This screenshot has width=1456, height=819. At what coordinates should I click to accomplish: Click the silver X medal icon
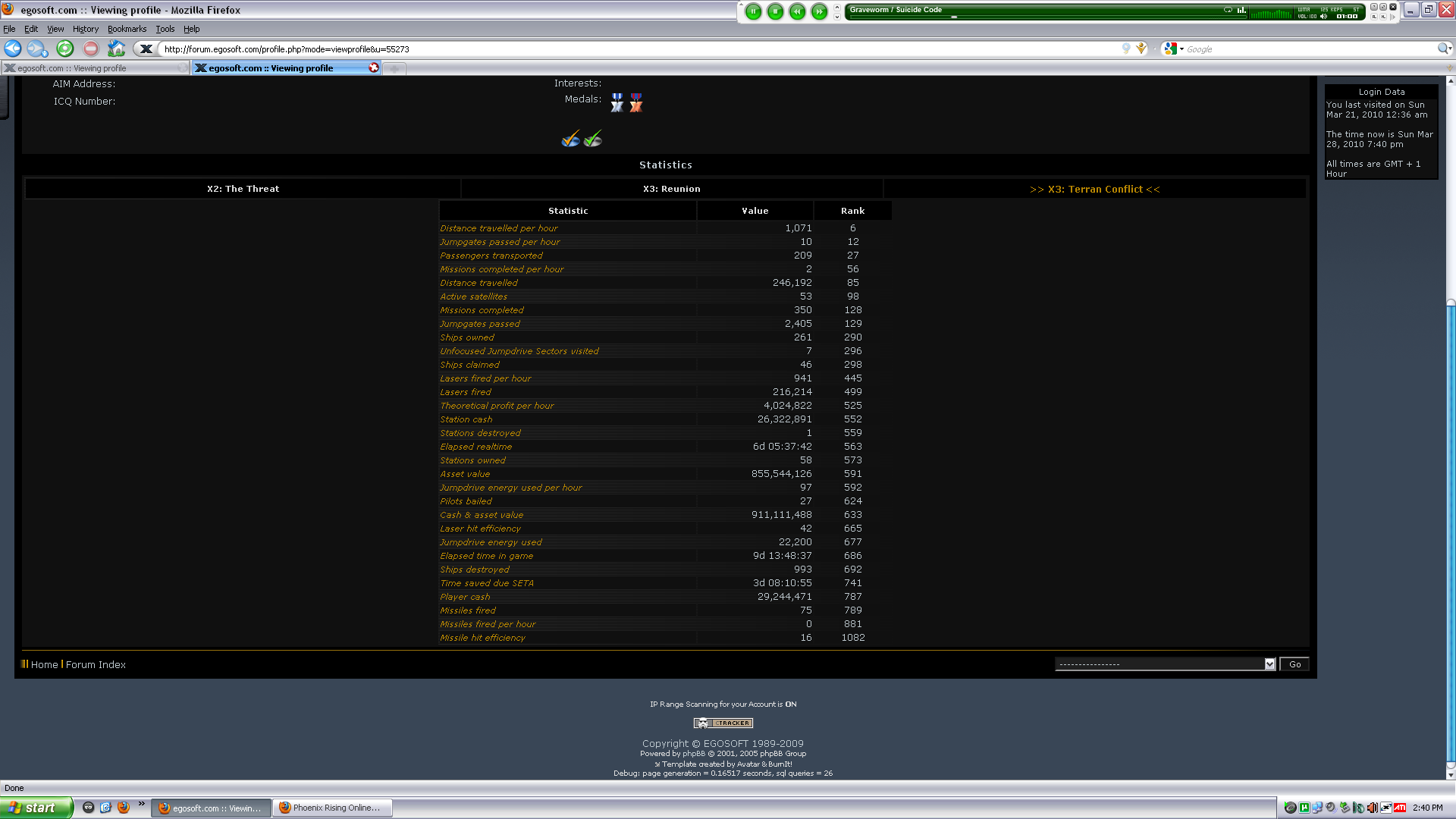click(x=617, y=102)
